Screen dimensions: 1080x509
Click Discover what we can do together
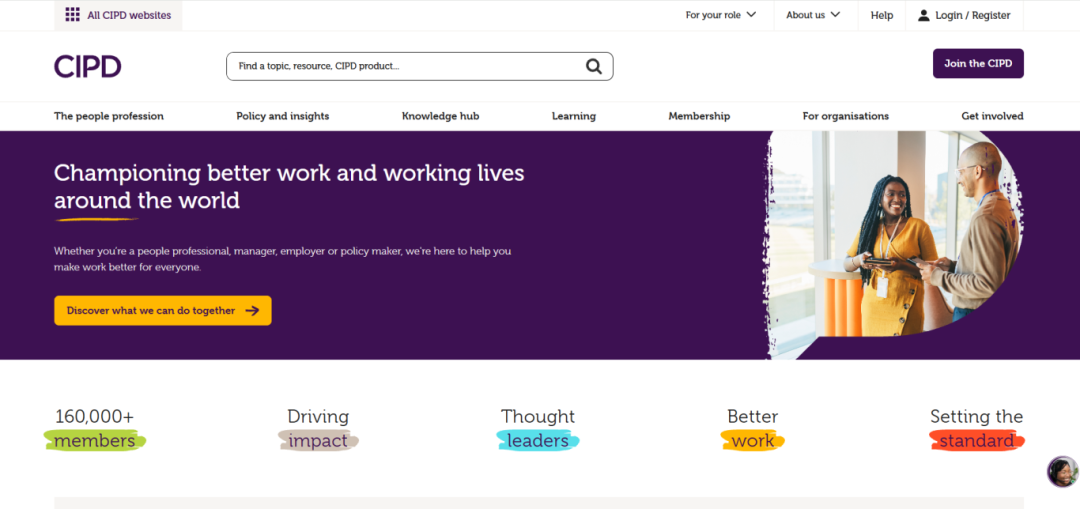[x=151, y=311]
